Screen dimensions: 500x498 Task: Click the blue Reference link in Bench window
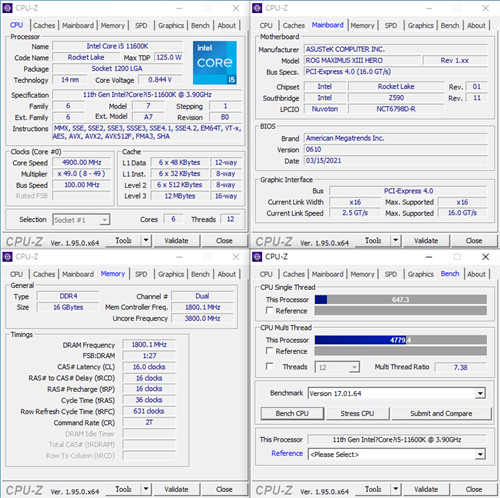(x=287, y=453)
